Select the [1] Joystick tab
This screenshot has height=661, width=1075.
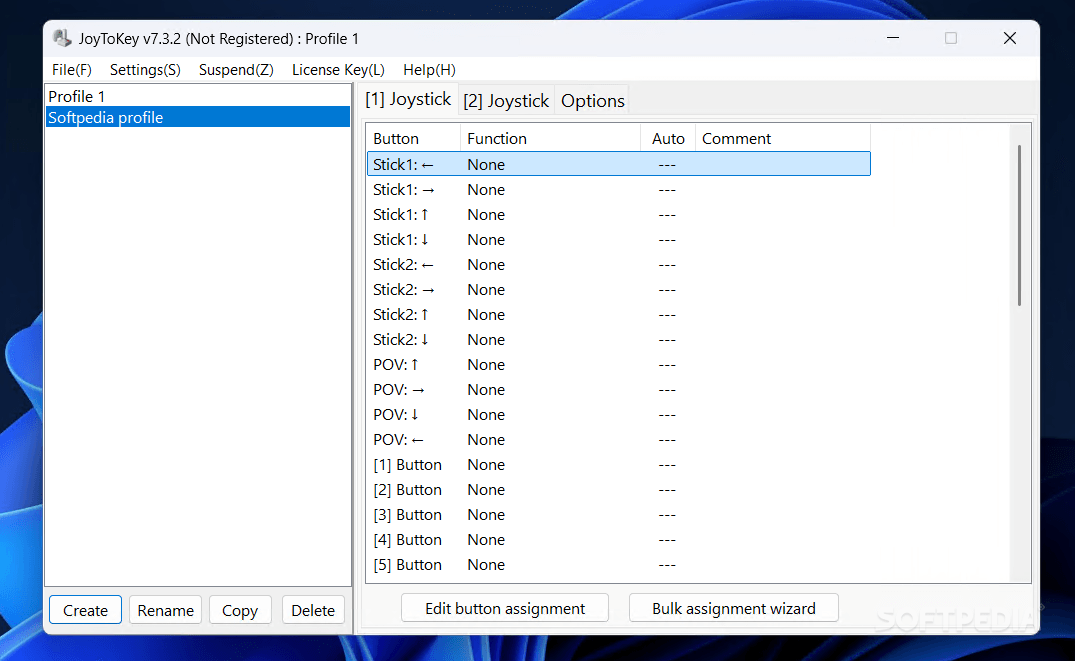[x=408, y=99]
